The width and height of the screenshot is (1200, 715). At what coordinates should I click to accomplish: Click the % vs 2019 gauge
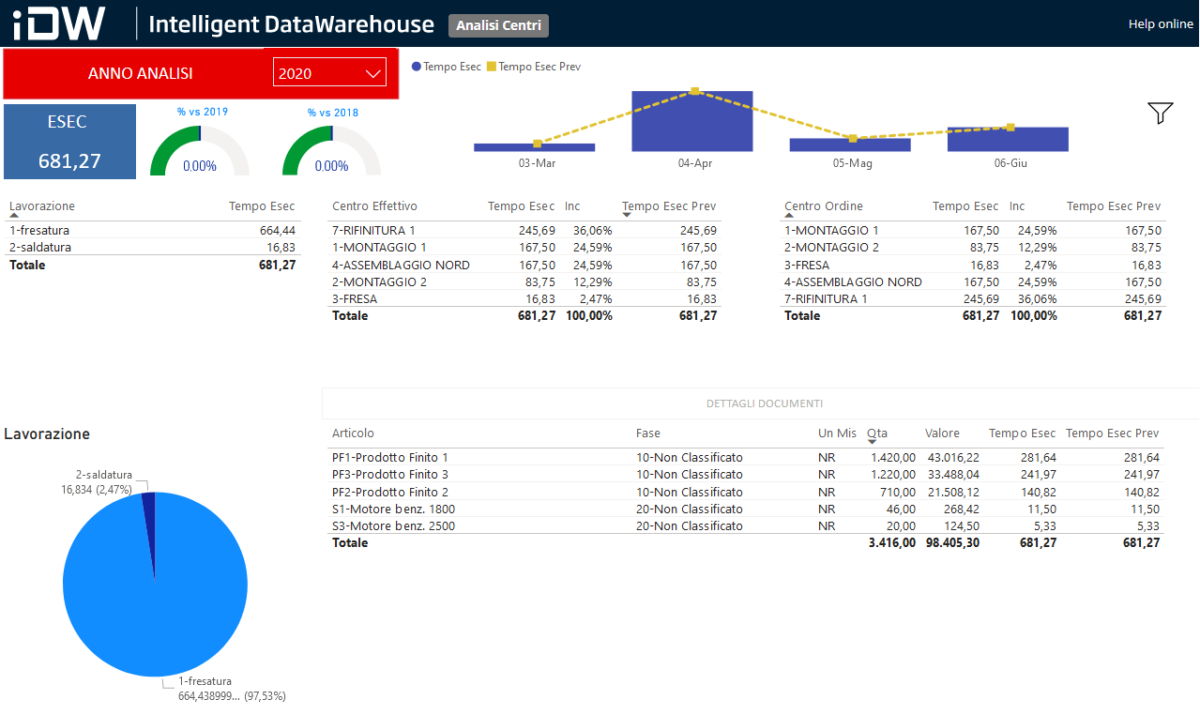[200, 150]
